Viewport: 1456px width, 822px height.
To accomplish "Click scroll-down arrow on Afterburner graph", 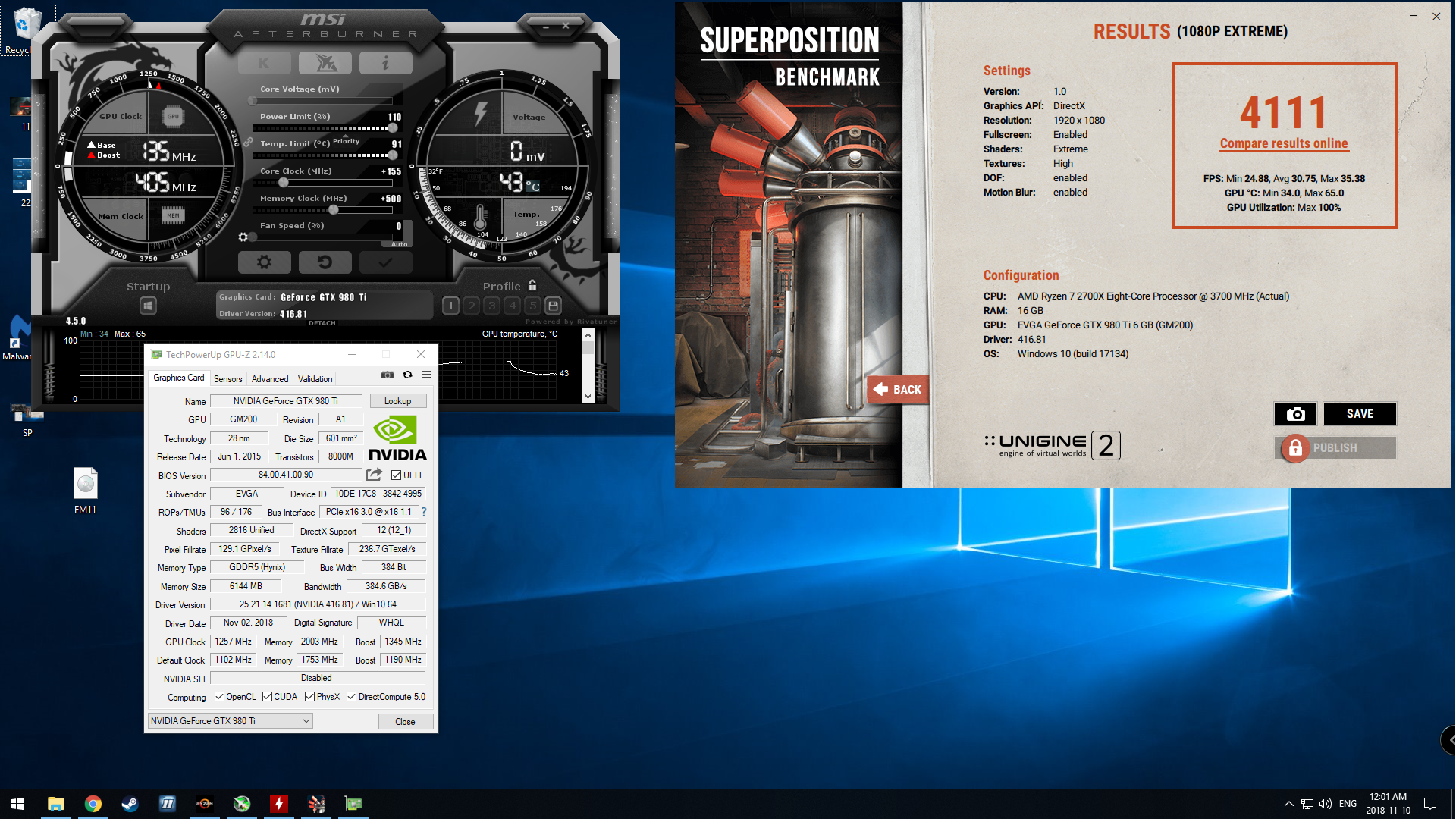I will (588, 397).
